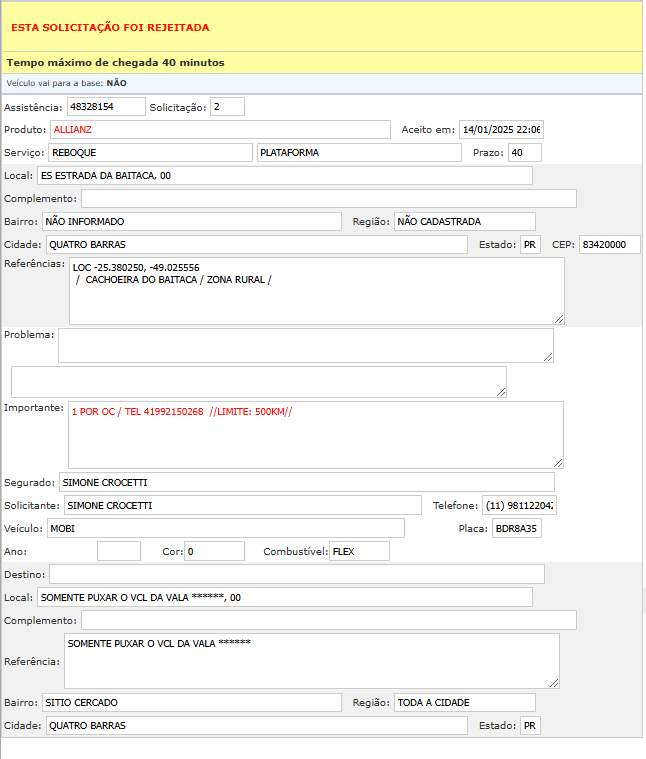Screen dimensions: 646x759
Task: Click the ESTA SOLICITAÇÃO FOI REJEITADA heading
Action: point(110,28)
